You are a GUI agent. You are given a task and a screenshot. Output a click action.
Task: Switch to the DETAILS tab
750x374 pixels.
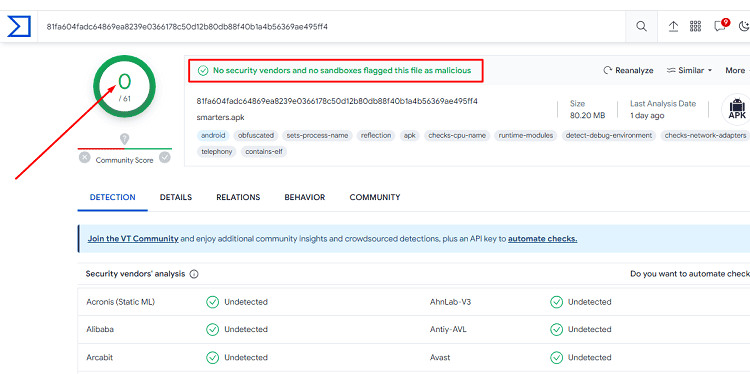(x=176, y=197)
